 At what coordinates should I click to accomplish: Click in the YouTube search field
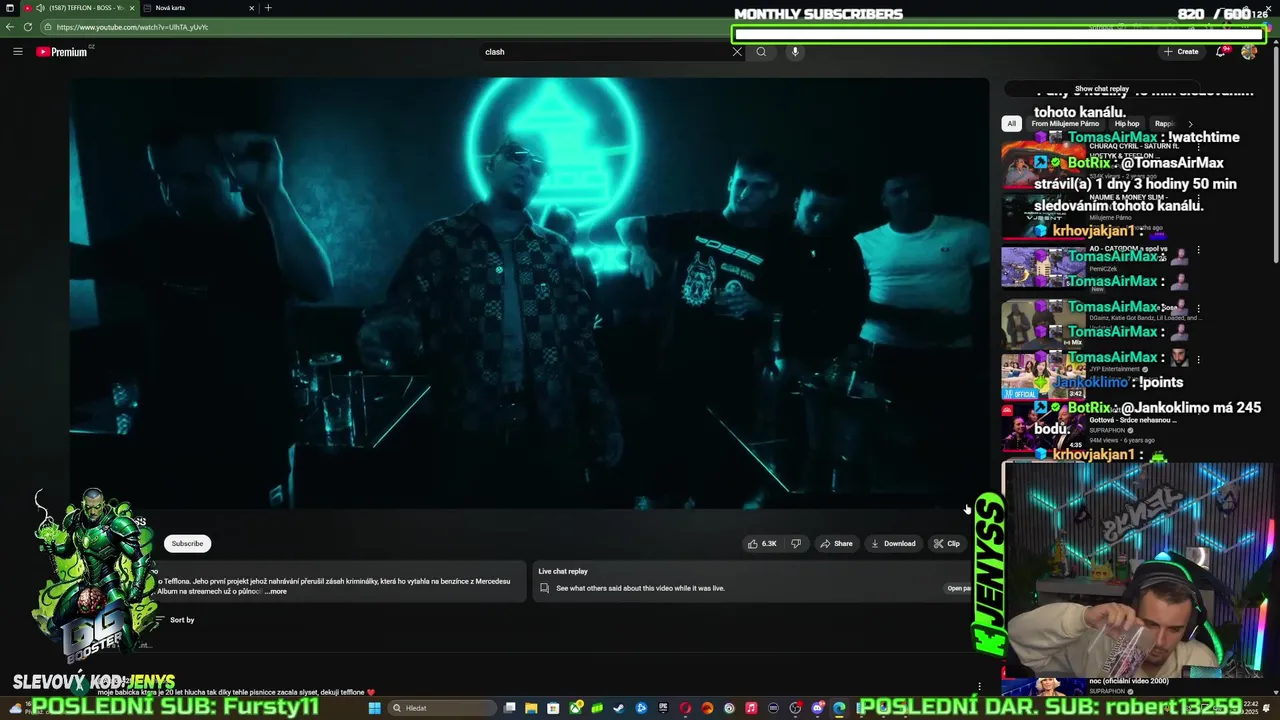point(605,51)
